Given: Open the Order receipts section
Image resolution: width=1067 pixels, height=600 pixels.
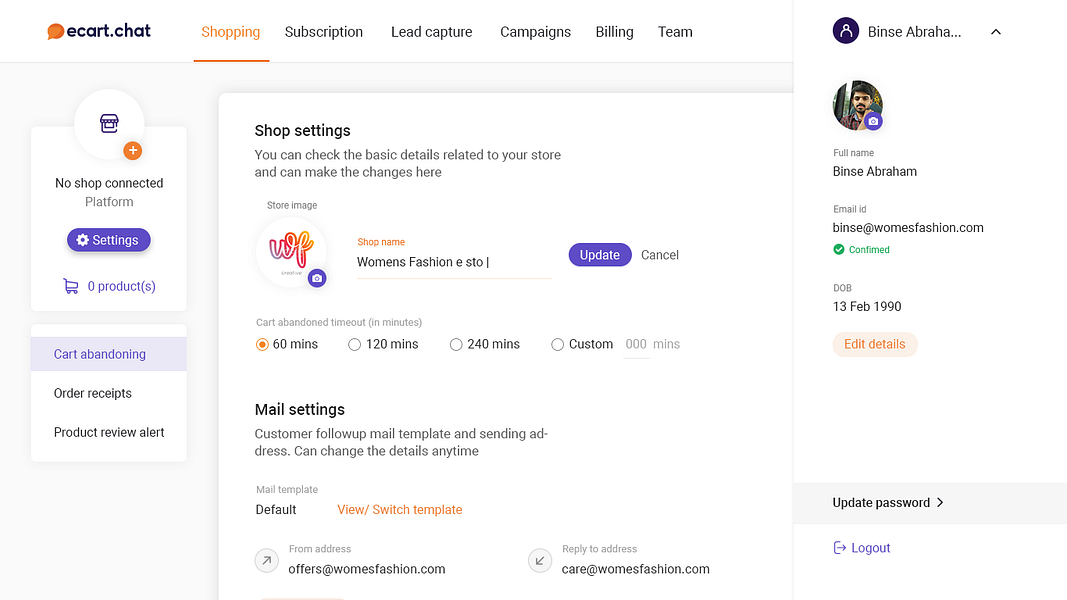Looking at the screenshot, I should pos(93,393).
